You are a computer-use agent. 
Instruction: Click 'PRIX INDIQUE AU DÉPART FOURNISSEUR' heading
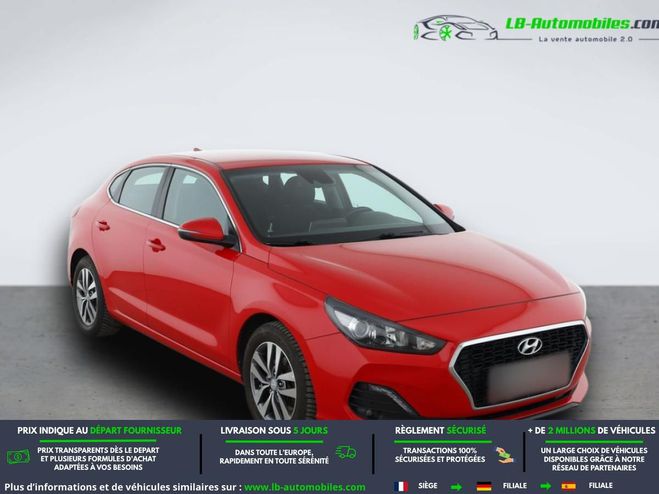tap(100, 431)
